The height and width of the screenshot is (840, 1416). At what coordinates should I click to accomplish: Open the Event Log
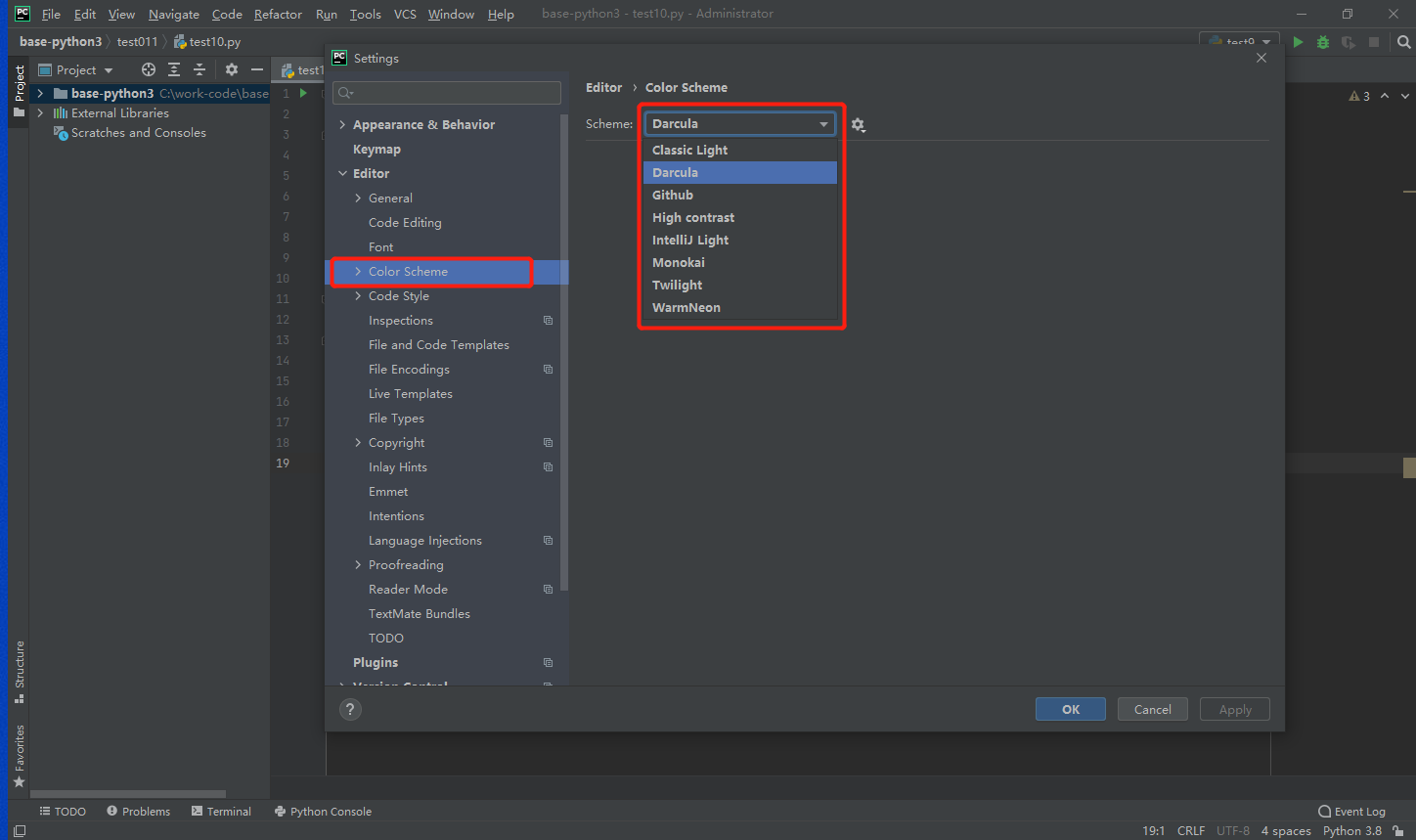click(x=1351, y=812)
